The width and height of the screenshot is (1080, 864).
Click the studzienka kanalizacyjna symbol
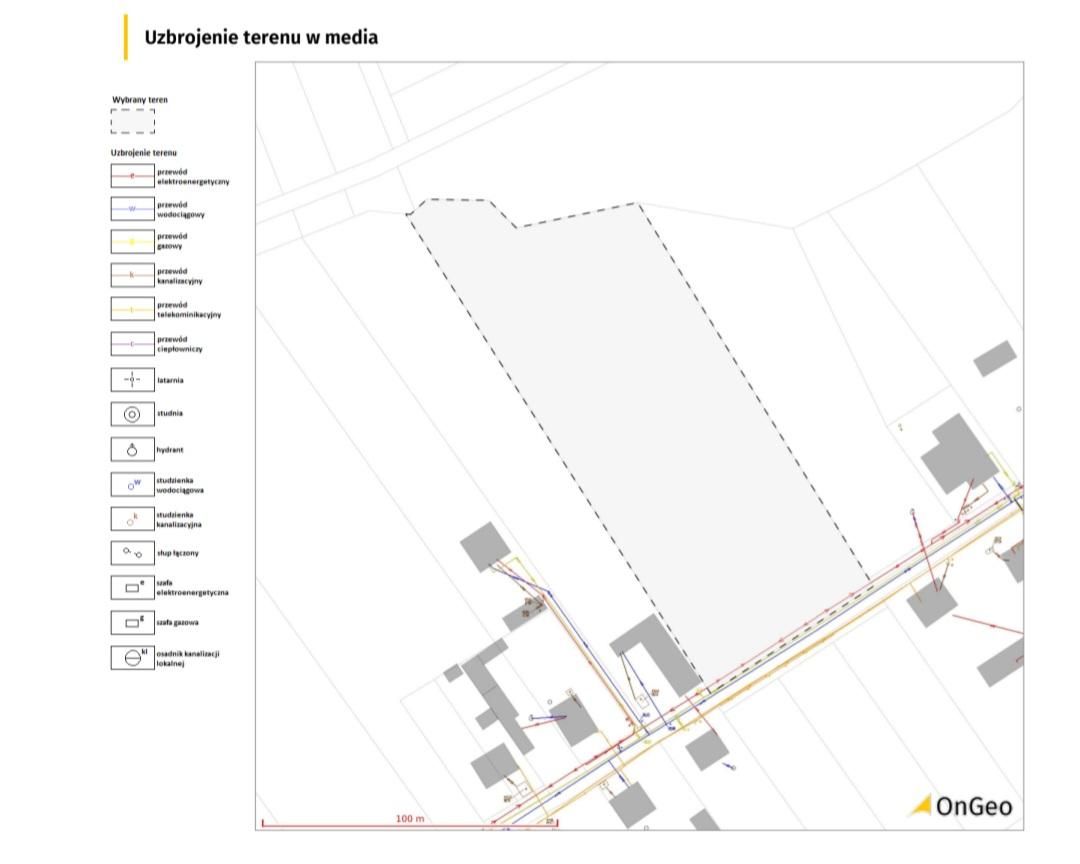pos(132,519)
